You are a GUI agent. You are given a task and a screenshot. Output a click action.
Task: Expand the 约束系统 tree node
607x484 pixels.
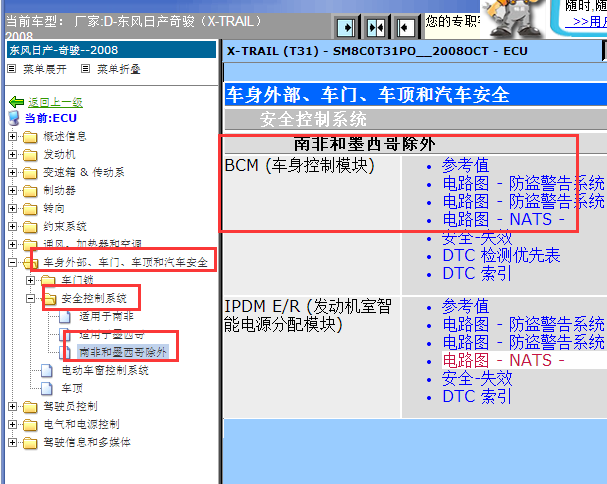point(12,227)
